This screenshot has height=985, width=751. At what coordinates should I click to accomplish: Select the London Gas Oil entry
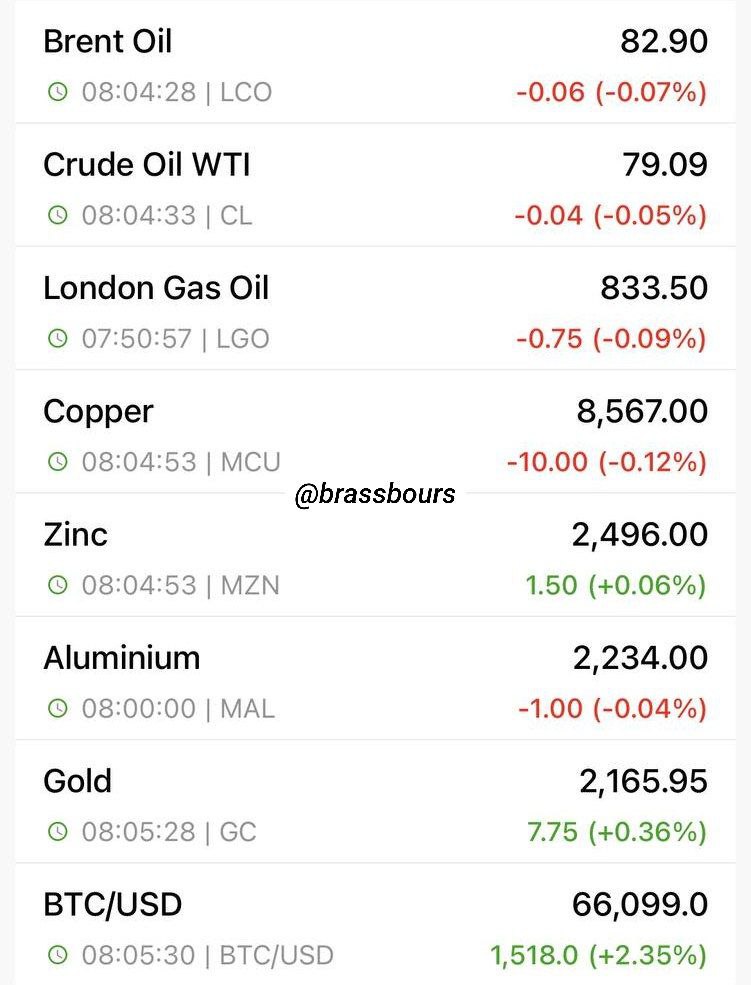pos(376,308)
